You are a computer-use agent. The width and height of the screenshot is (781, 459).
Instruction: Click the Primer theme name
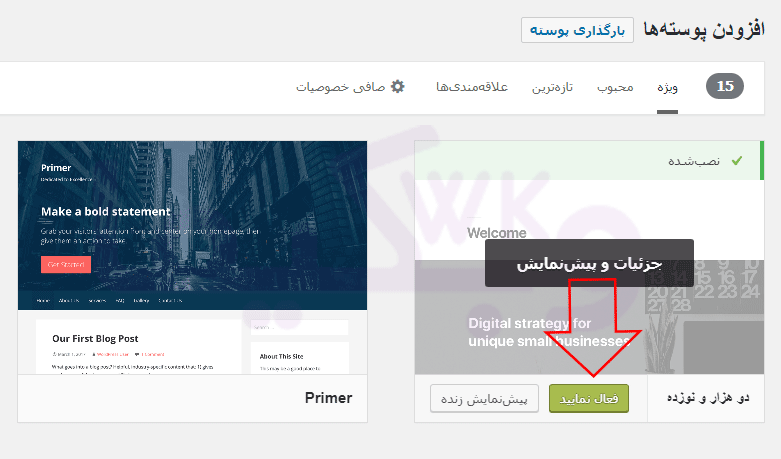tap(328, 398)
